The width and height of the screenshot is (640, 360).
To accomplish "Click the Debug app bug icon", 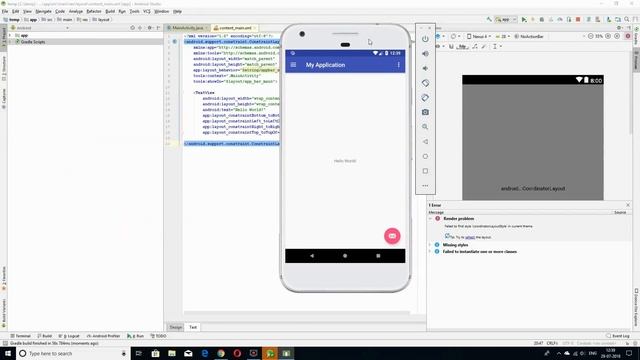I will (542, 20).
